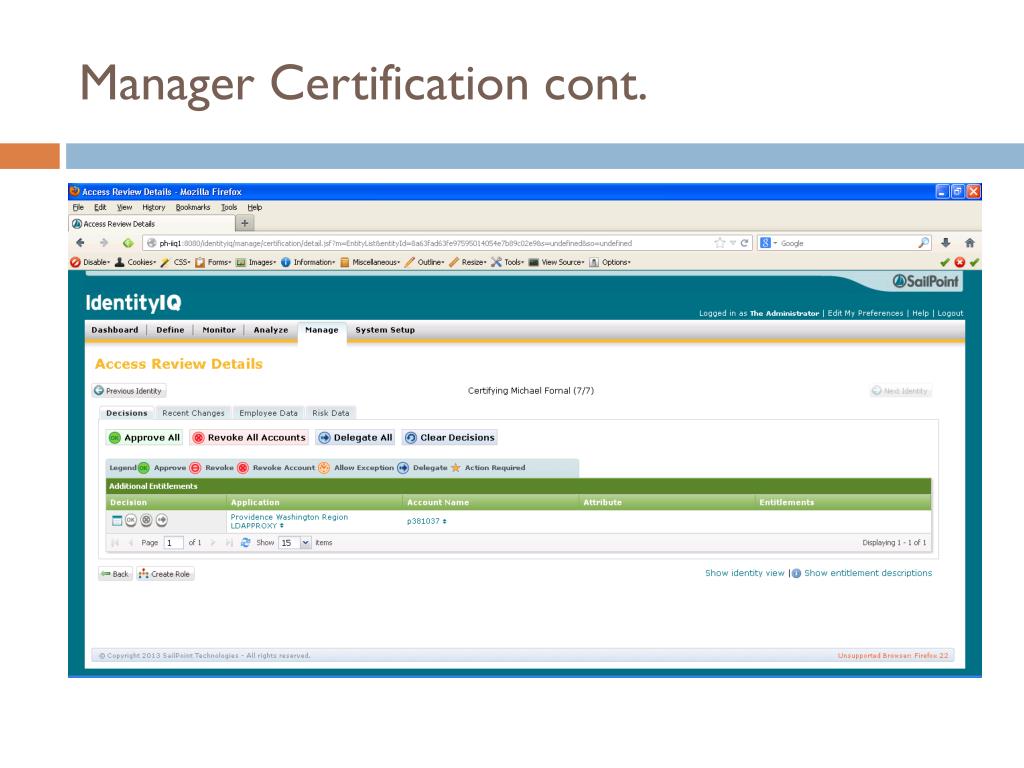Click the page's Back button near Create Role

115,574
